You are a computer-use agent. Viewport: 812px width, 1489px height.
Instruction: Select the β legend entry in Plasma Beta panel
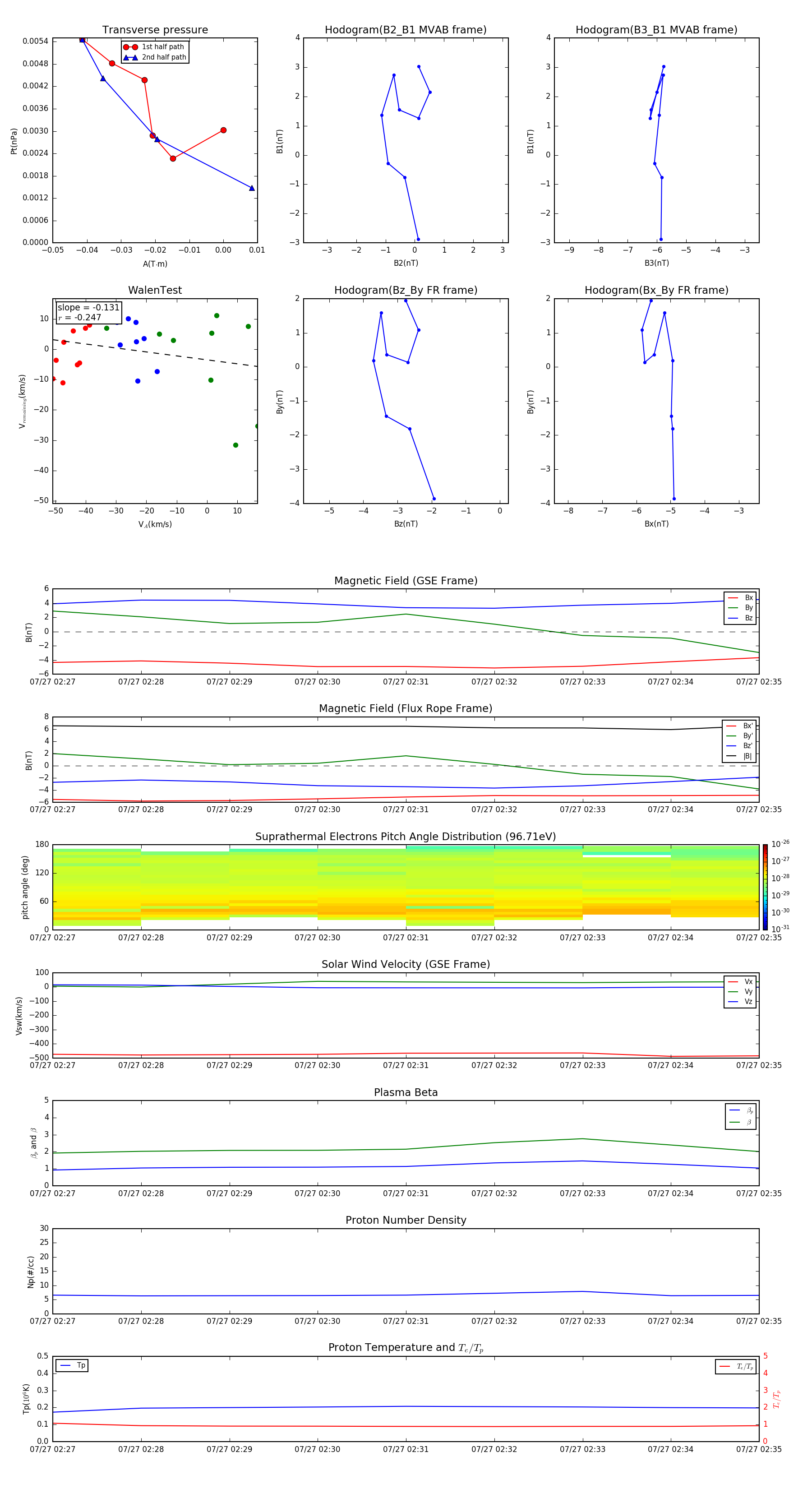click(x=741, y=1122)
